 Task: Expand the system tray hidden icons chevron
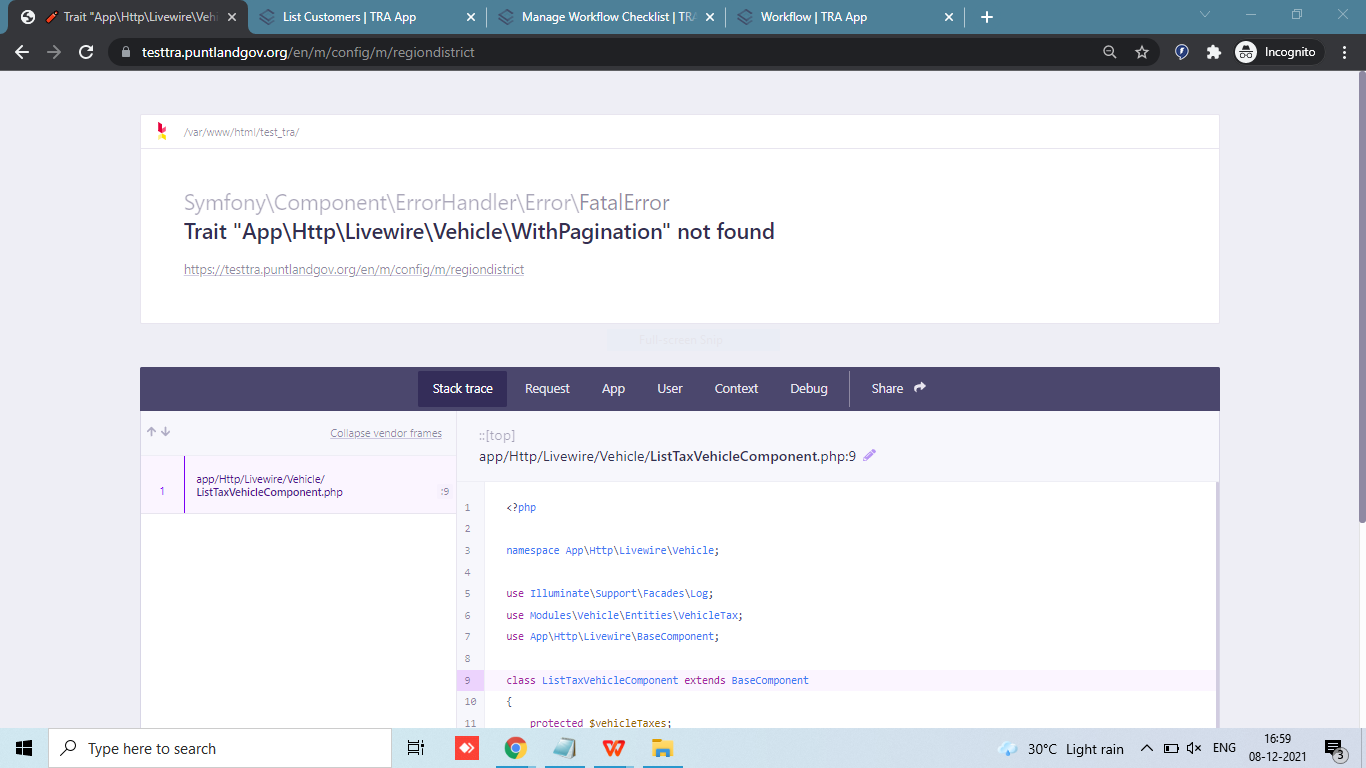point(1147,748)
